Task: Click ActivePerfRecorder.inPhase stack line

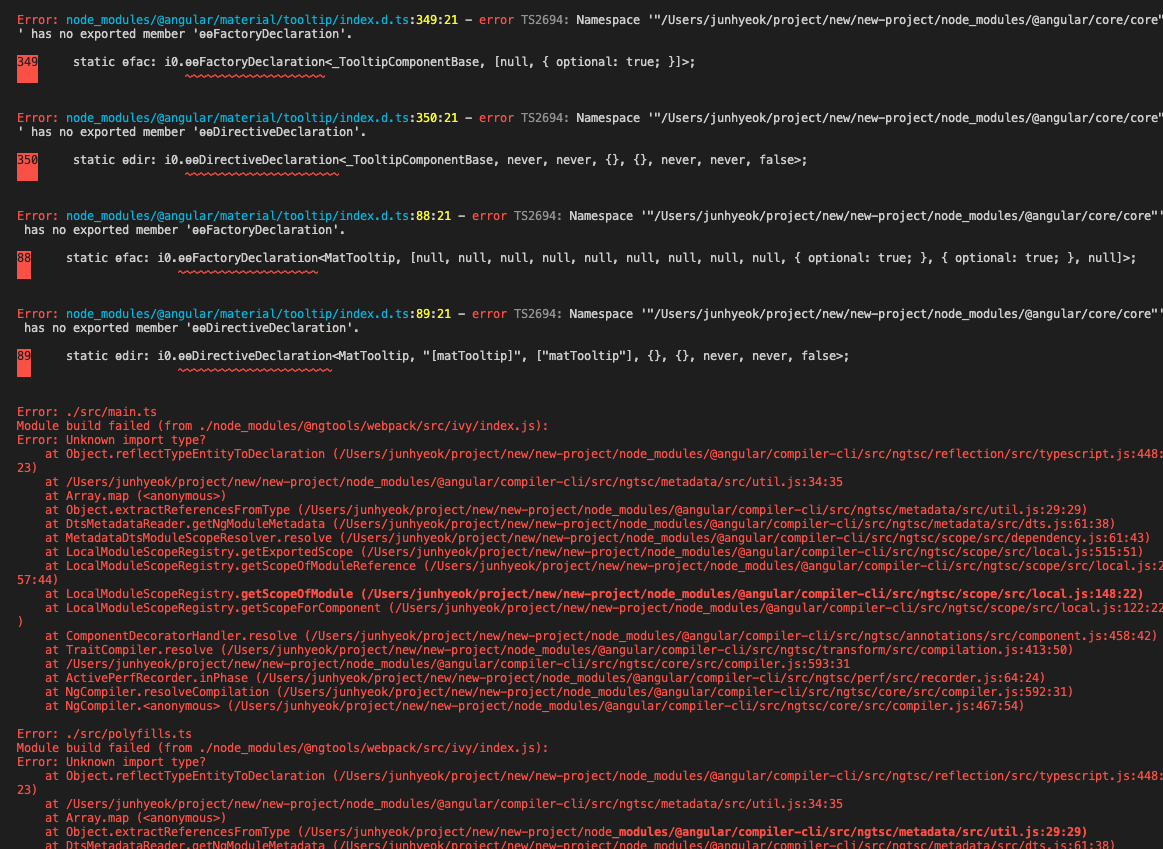Action: point(545,678)
